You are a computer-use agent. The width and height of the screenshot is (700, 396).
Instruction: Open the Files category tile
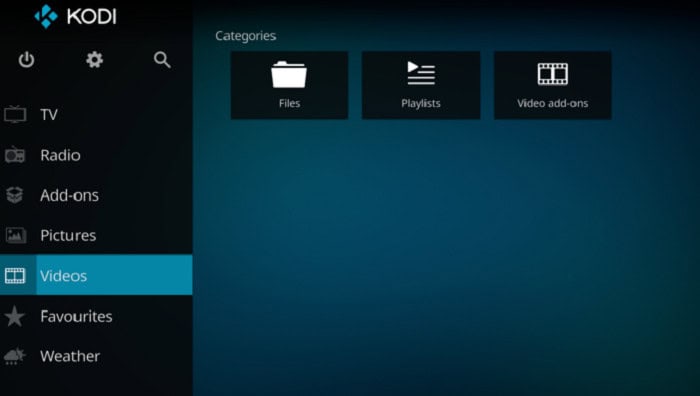click(289, 85)
